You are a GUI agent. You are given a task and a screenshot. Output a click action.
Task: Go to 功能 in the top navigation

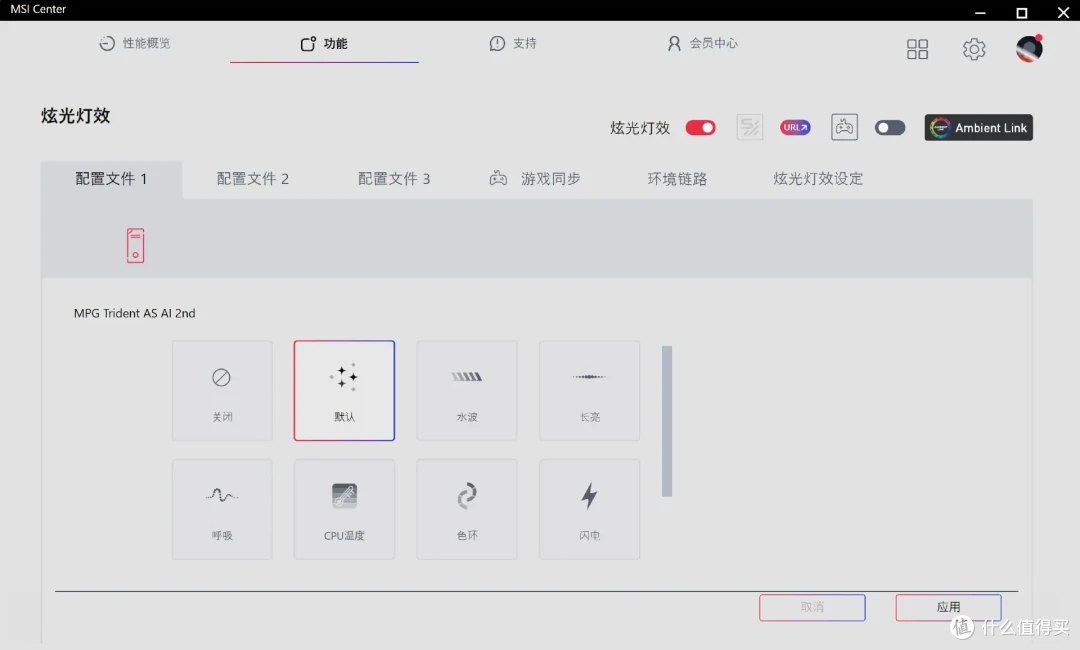(324, 43)
